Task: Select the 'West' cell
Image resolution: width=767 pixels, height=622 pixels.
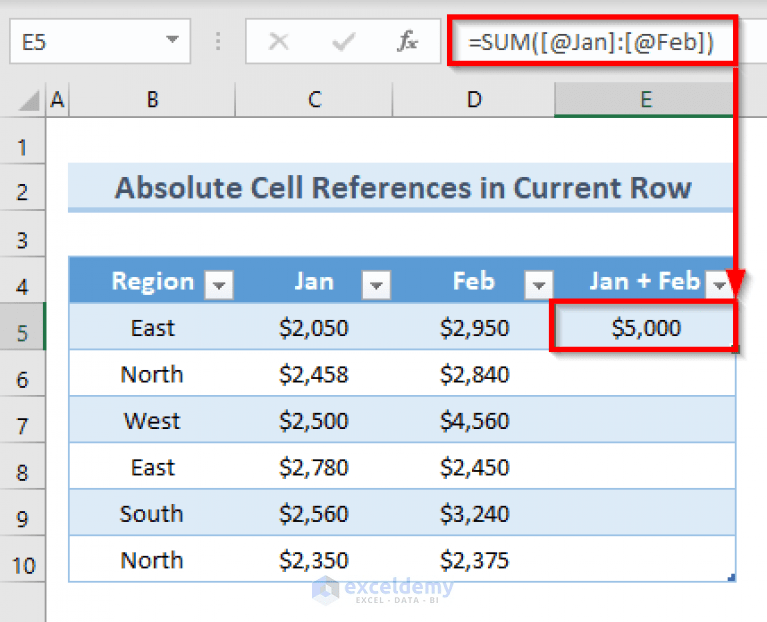Action: 152,420
